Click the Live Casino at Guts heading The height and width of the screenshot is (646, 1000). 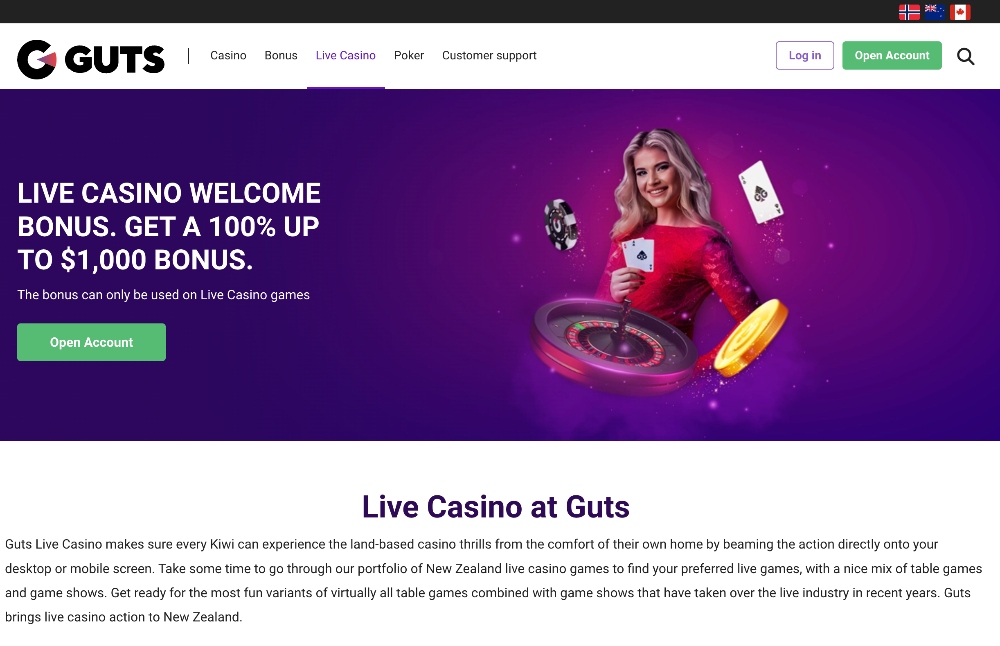tap(496, 507)
